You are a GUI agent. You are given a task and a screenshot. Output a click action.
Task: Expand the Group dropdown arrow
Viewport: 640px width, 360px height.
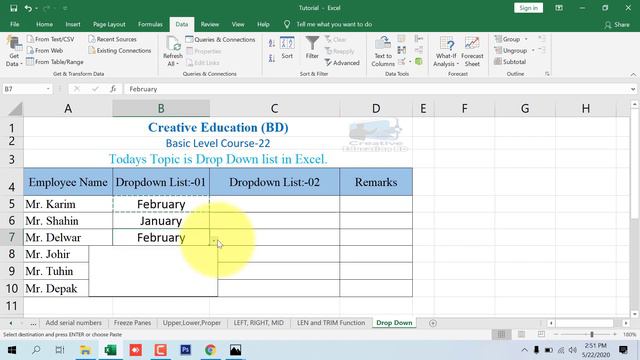pyautogui.click(x=526, y=39)
